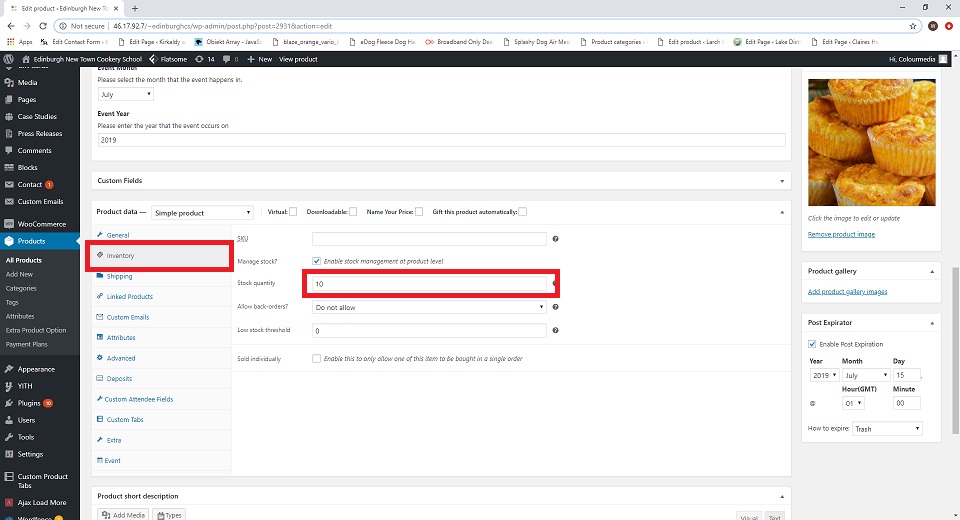
Task: Click the Add Media button
Action: pyautogui.click(x=124, y=514)
